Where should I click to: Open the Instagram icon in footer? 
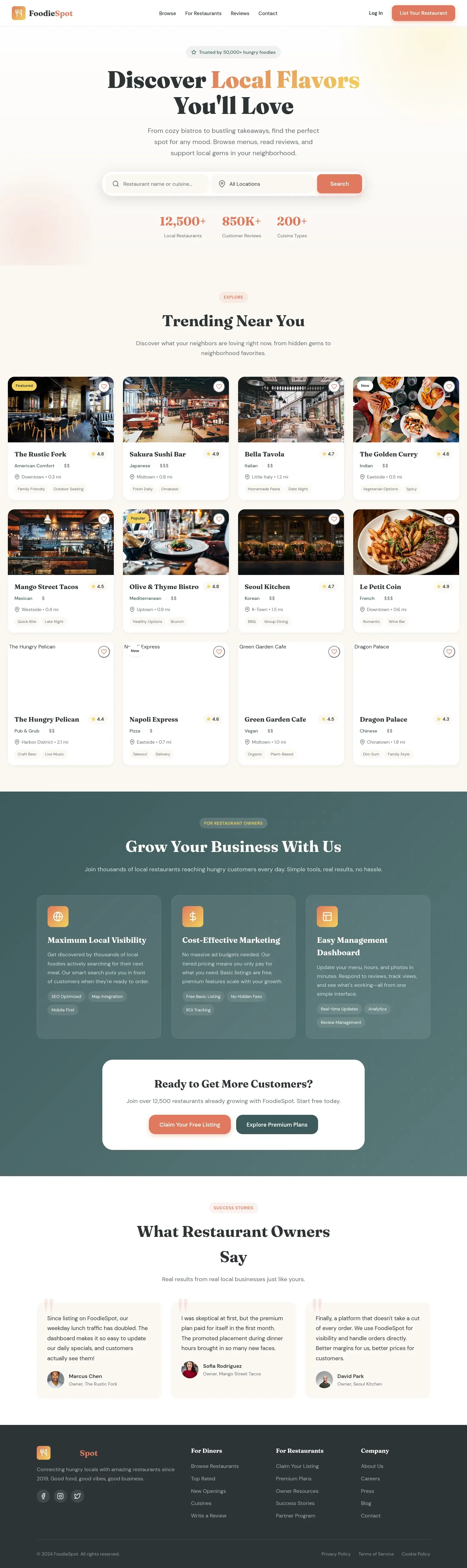[60, 1495]
